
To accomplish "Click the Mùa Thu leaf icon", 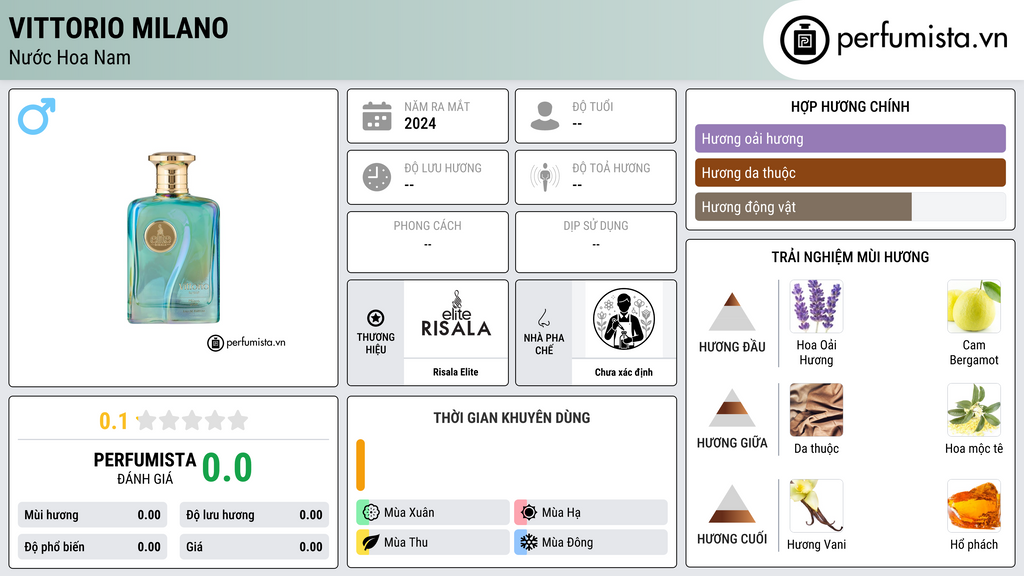I will (371, 542).
